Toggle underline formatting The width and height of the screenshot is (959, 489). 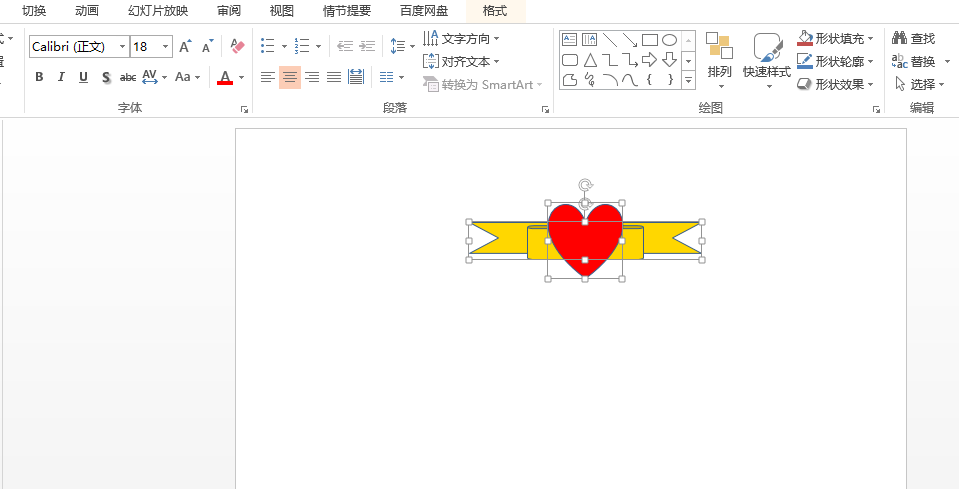coord(83,77)
